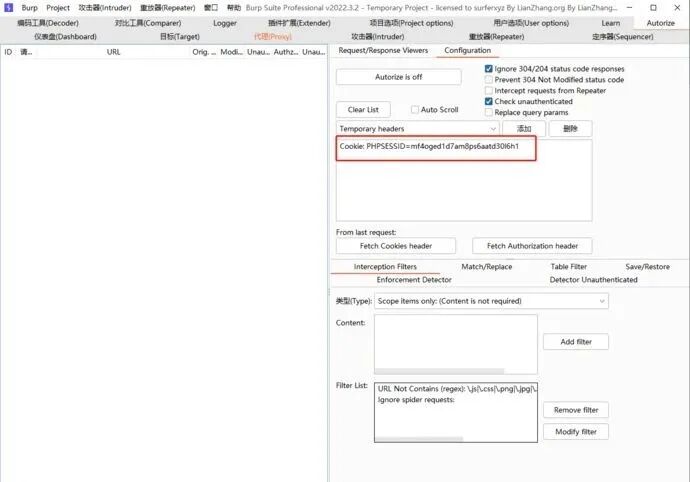Enable Prevent 304 Not Modified status code
Viewport: 690px width, 482px height.
tap(488, 80)
